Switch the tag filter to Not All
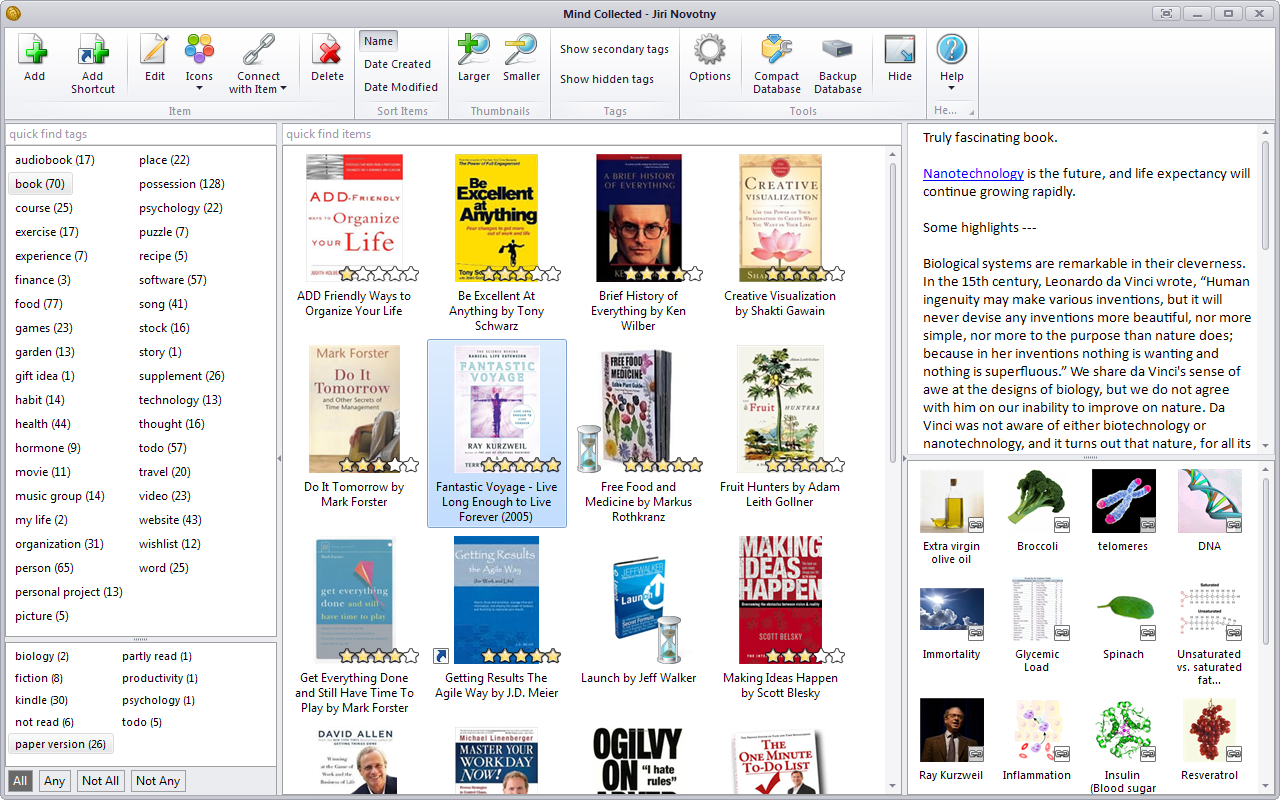The height and width of the screenshot is (800, 1280). click(x=100, y=781)
